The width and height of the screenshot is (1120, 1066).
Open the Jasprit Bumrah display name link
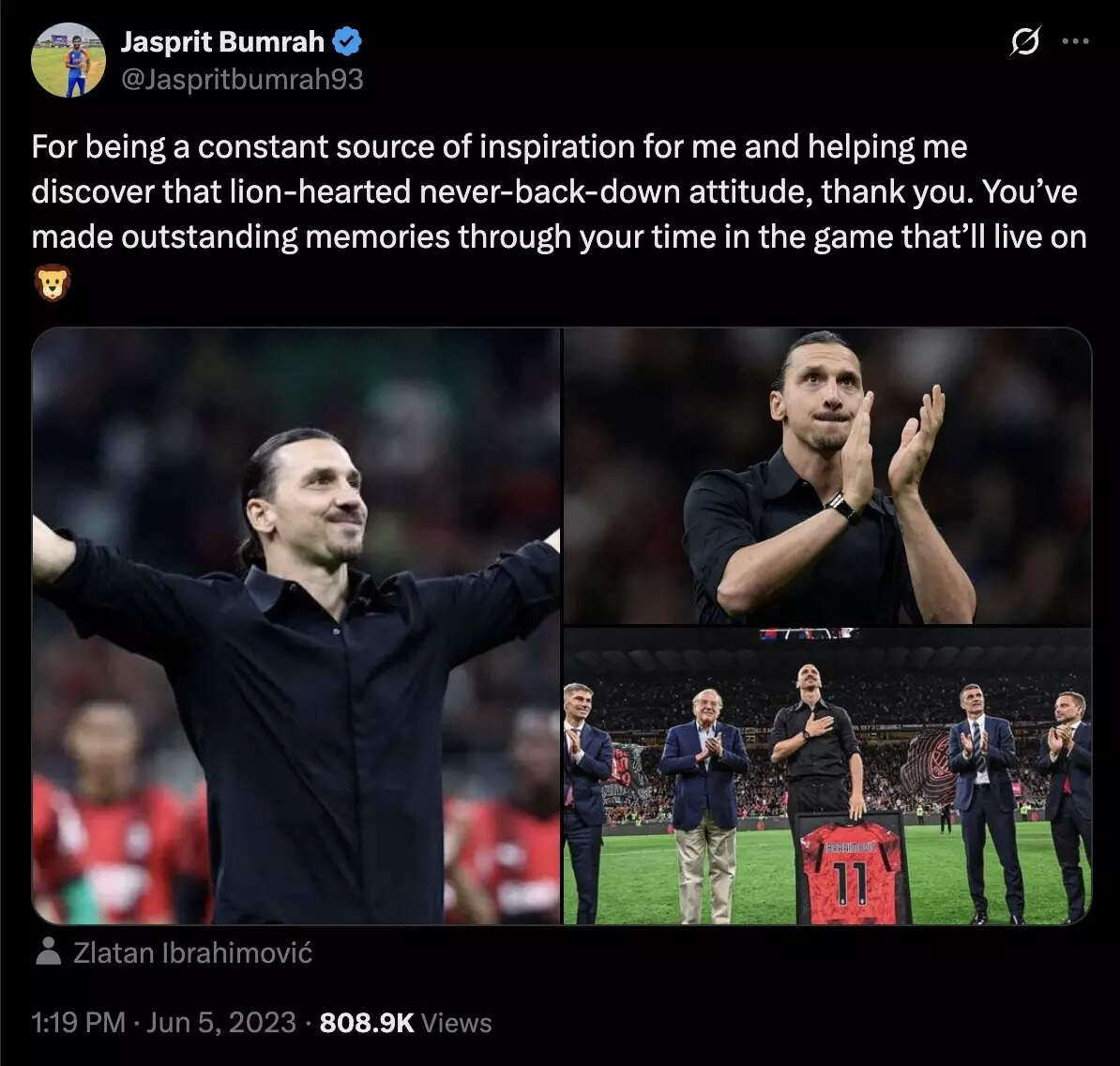click(x=222, y=42)
